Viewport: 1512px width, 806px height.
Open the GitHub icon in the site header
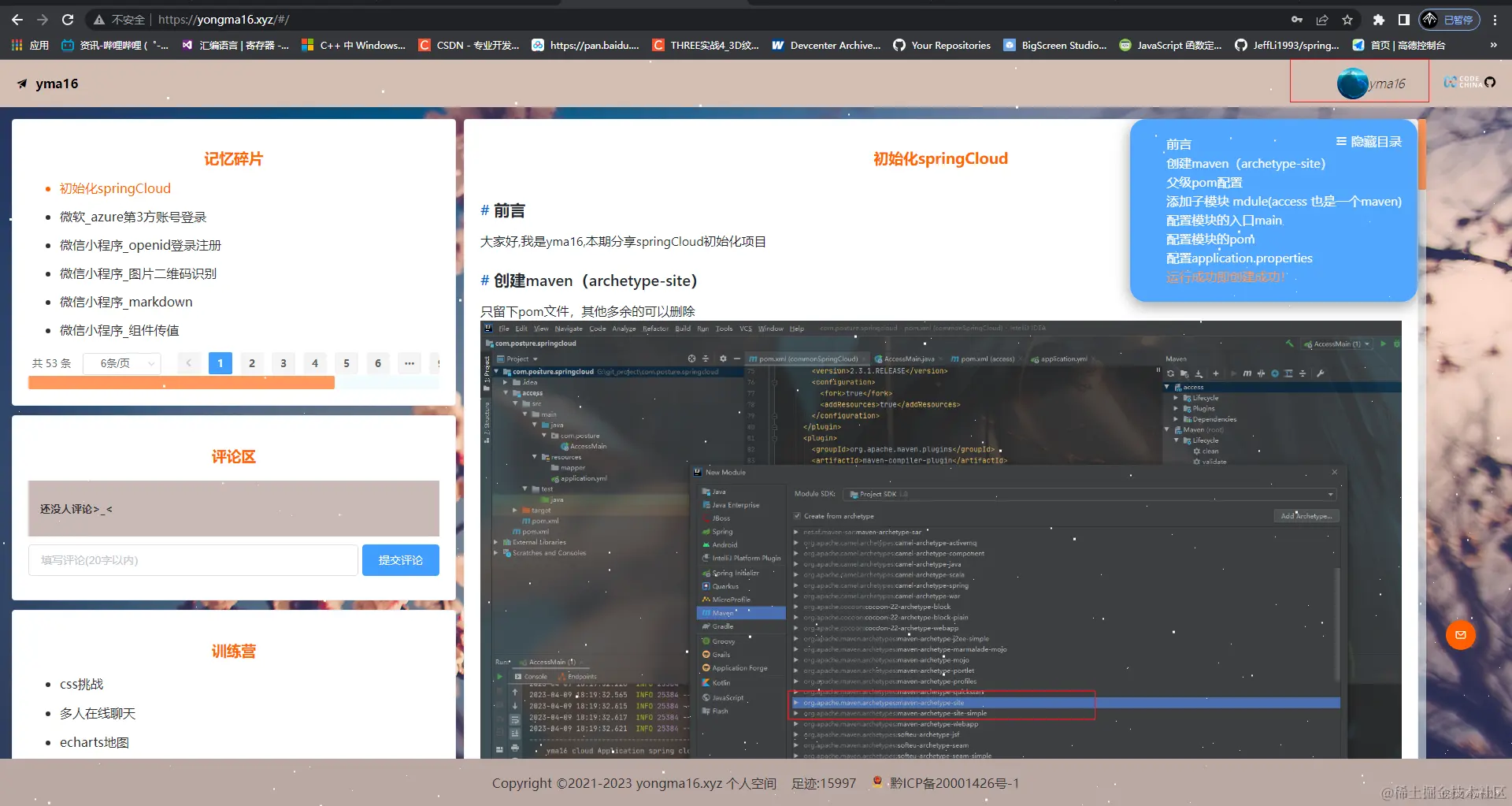(1491, 82)
